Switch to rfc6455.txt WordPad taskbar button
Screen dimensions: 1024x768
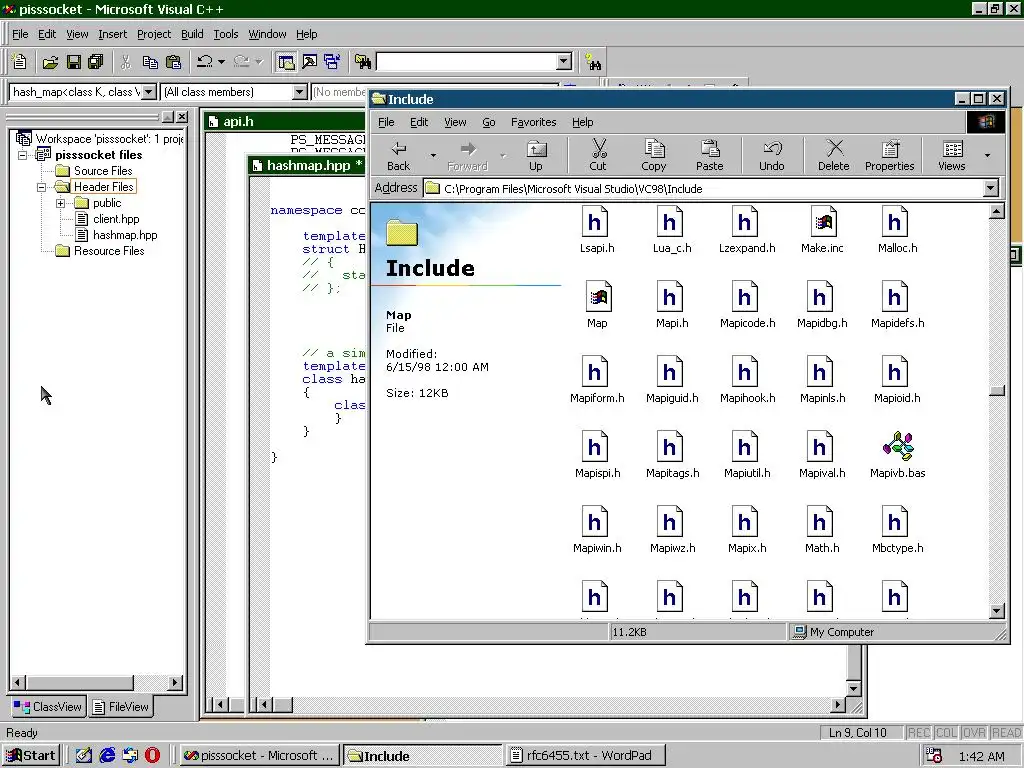[x=586, y=756]
